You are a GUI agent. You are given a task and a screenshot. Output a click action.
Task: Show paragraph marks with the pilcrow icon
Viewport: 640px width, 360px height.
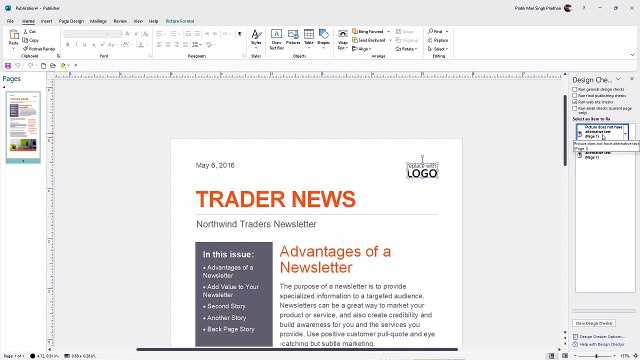[x=240, y=34]
